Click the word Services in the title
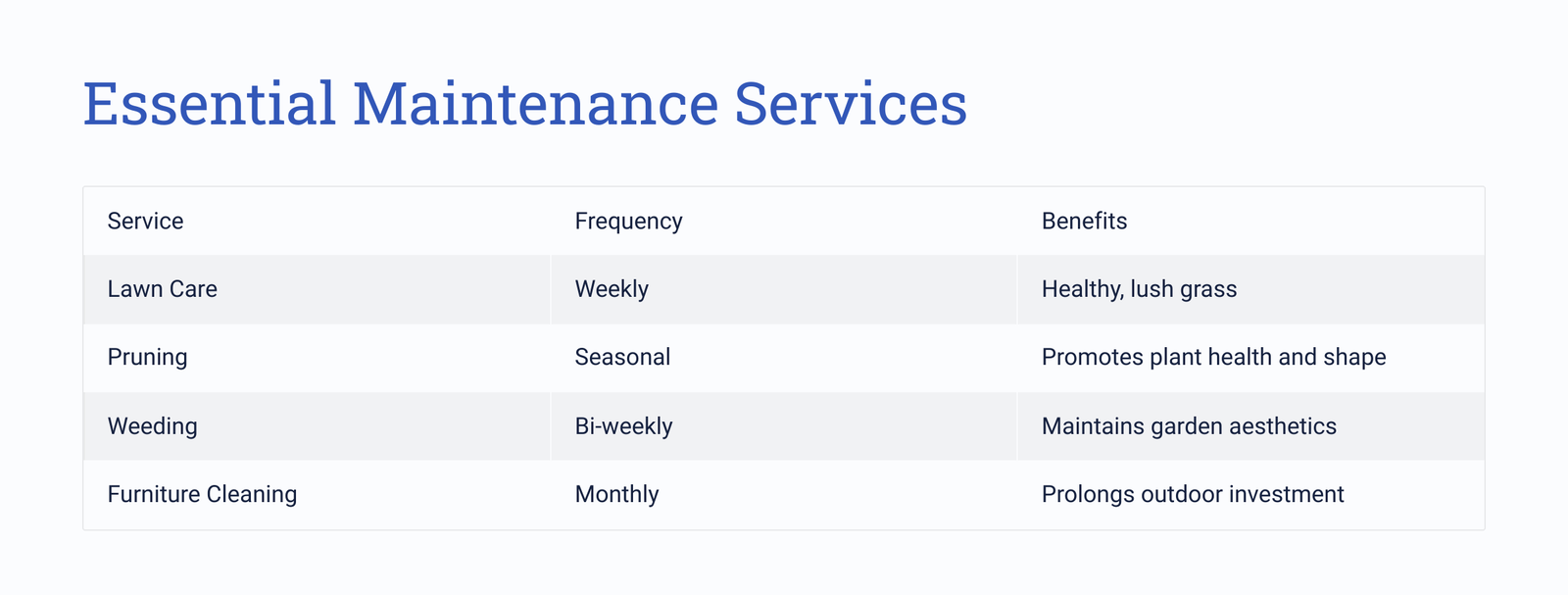The image size is (1568, 595). [851, 104]
